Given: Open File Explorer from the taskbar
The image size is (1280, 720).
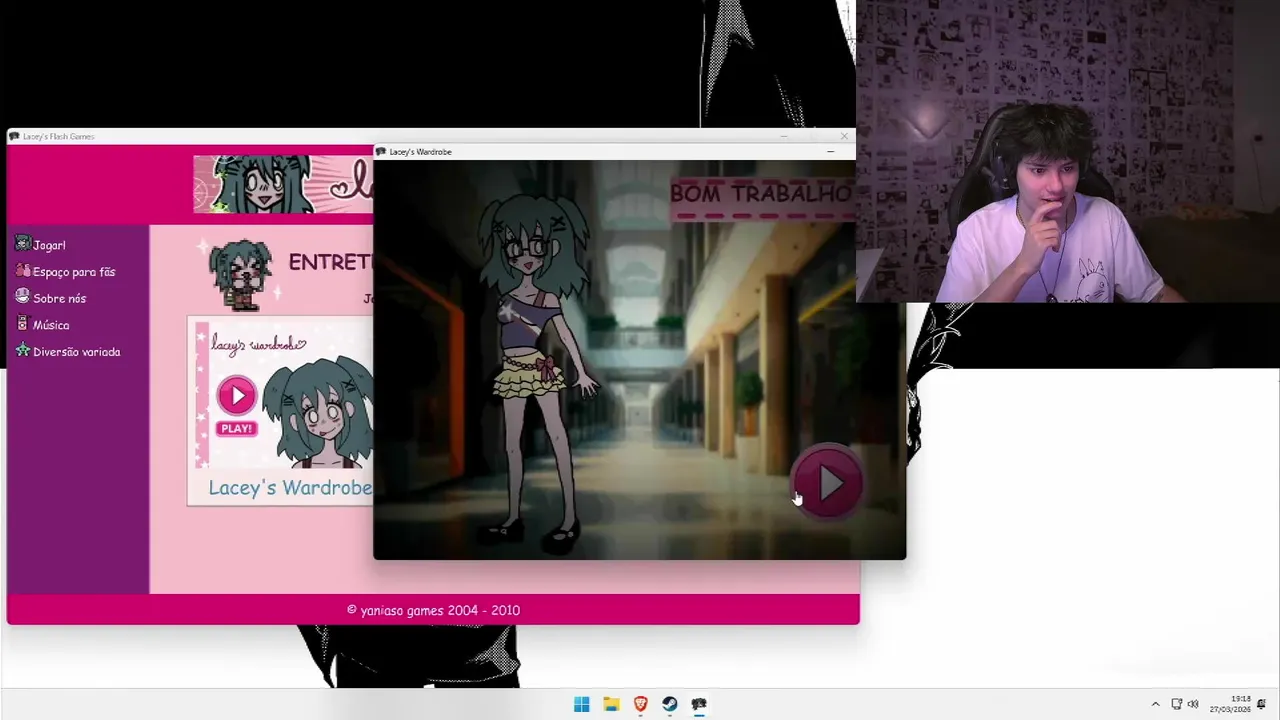Looking at the screenshot, I should (x=611, y=704).
